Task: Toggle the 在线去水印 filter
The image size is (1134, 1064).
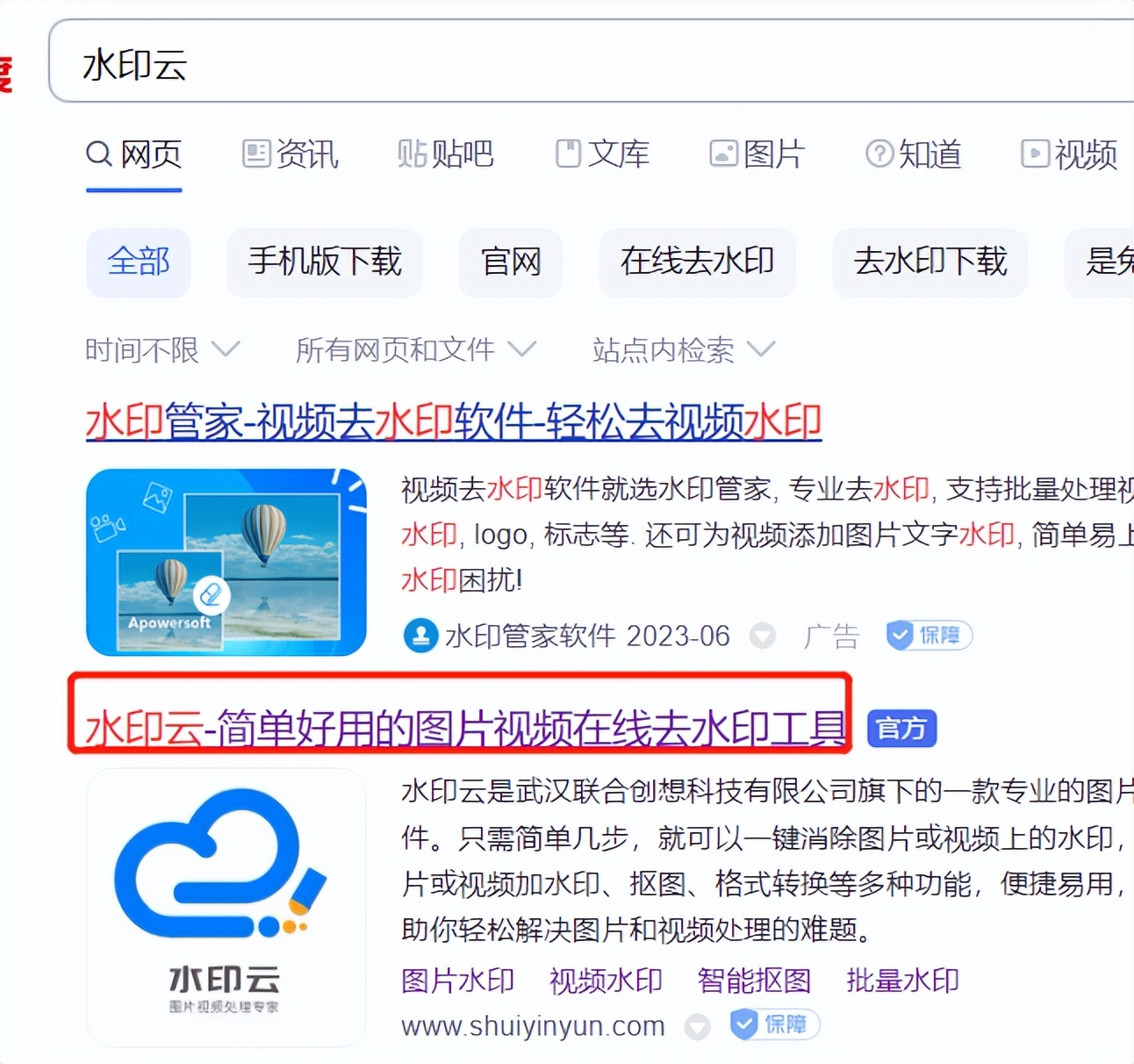Action: pyautogui.click(x=697, y=262)
